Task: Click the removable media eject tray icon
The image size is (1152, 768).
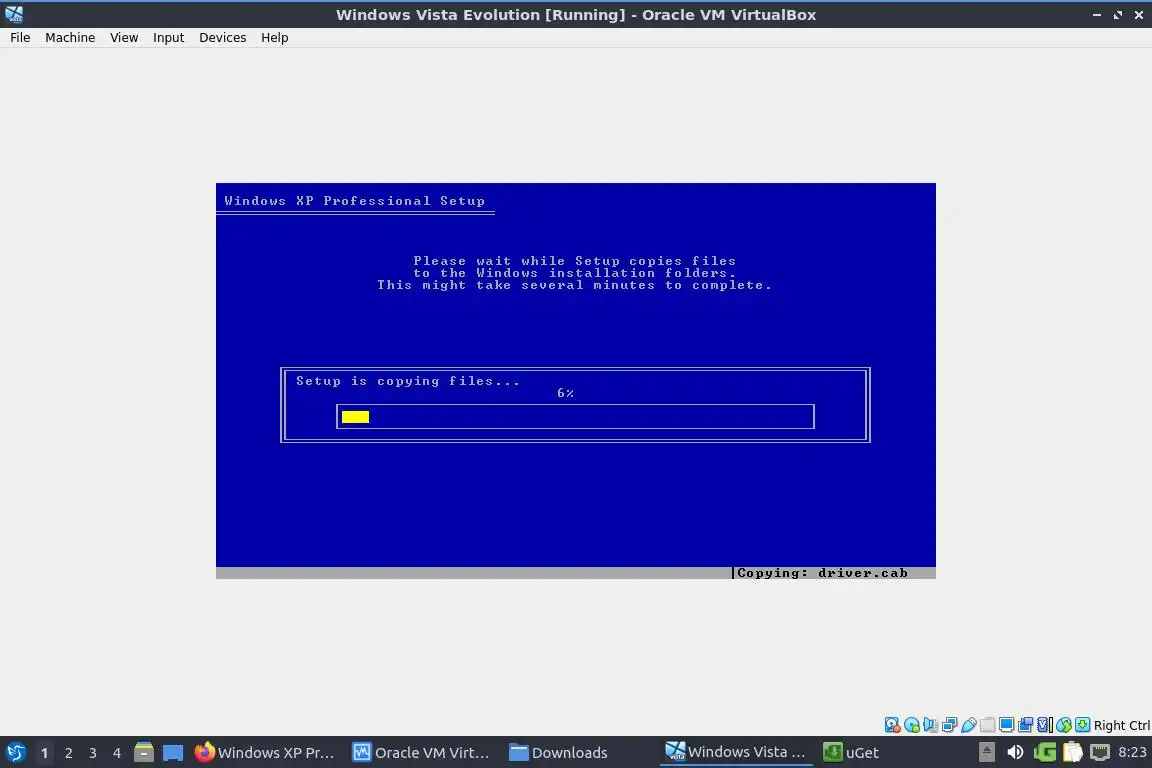Action: tap(987, 753)
